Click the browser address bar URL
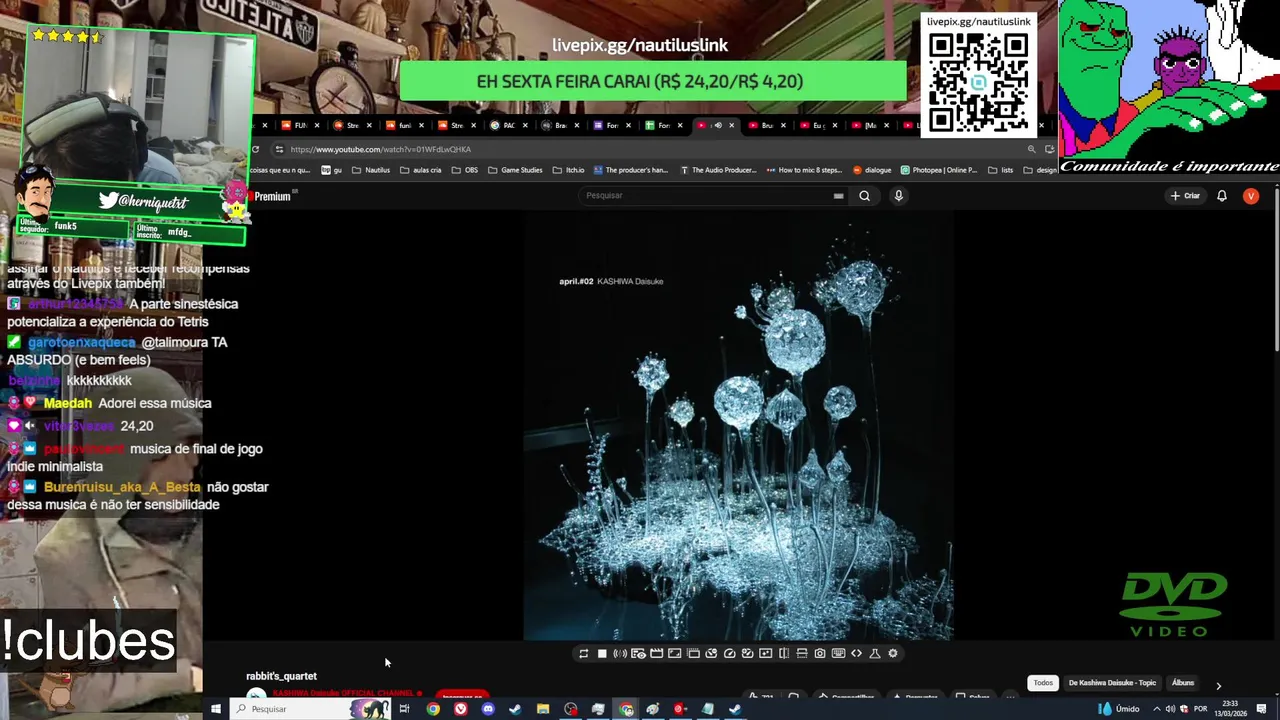The image size is (1280, 720). (381, 149)
